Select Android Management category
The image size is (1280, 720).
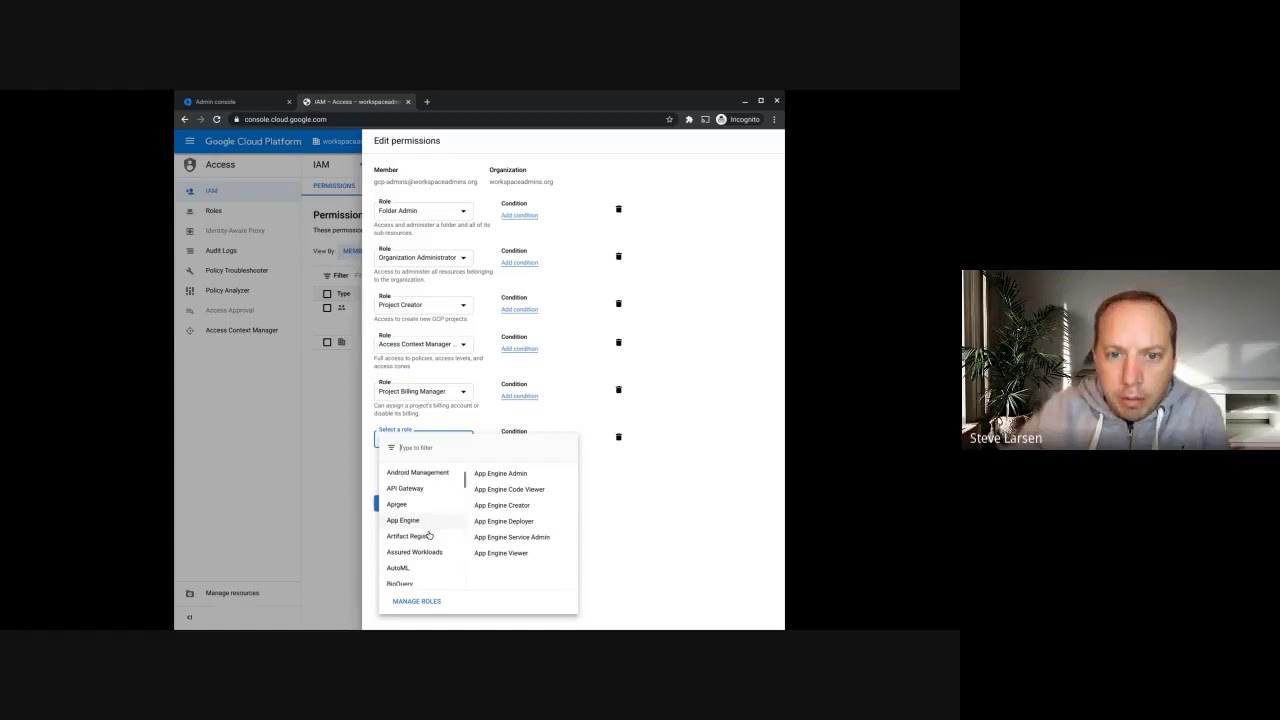pyautogui.click(x=418, y=472)
